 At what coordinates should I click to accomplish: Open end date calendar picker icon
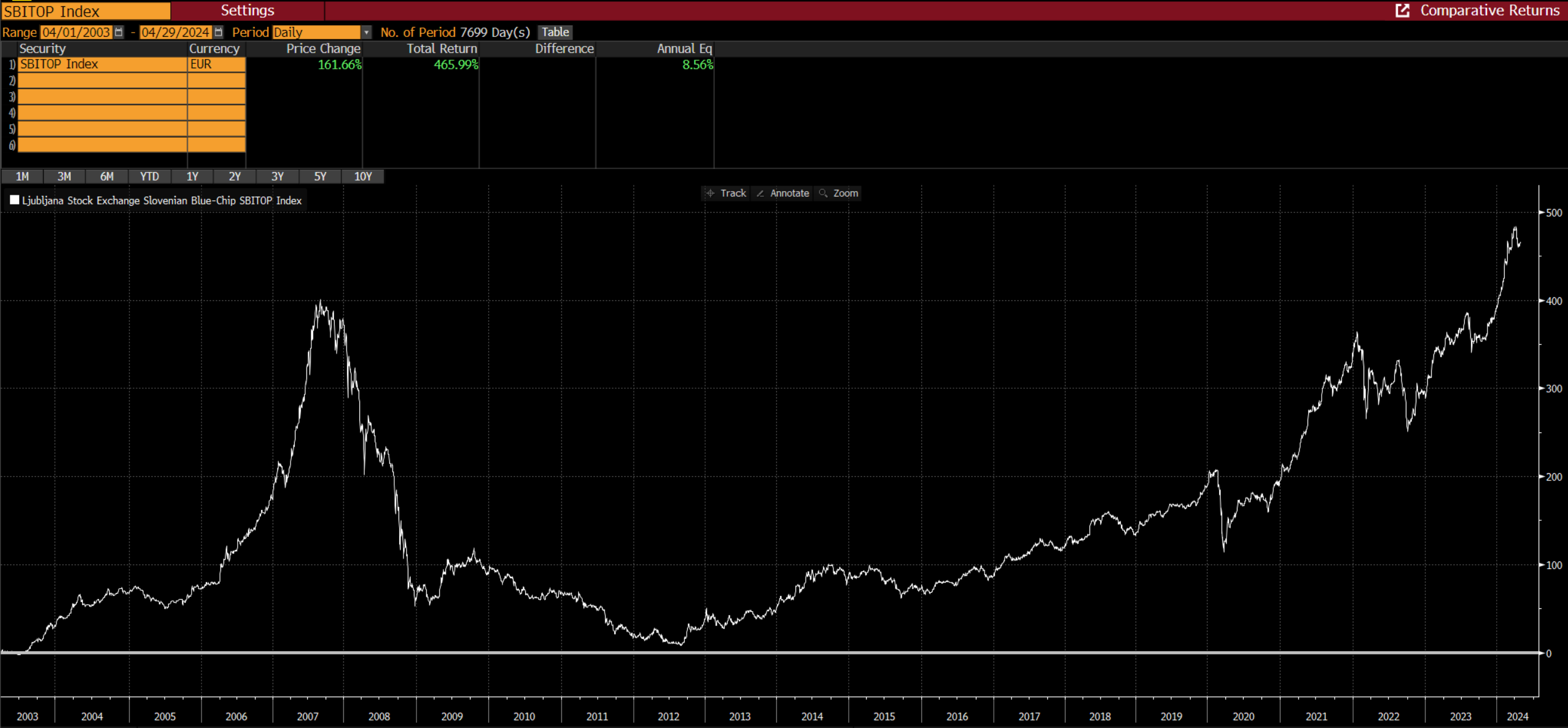218,32
